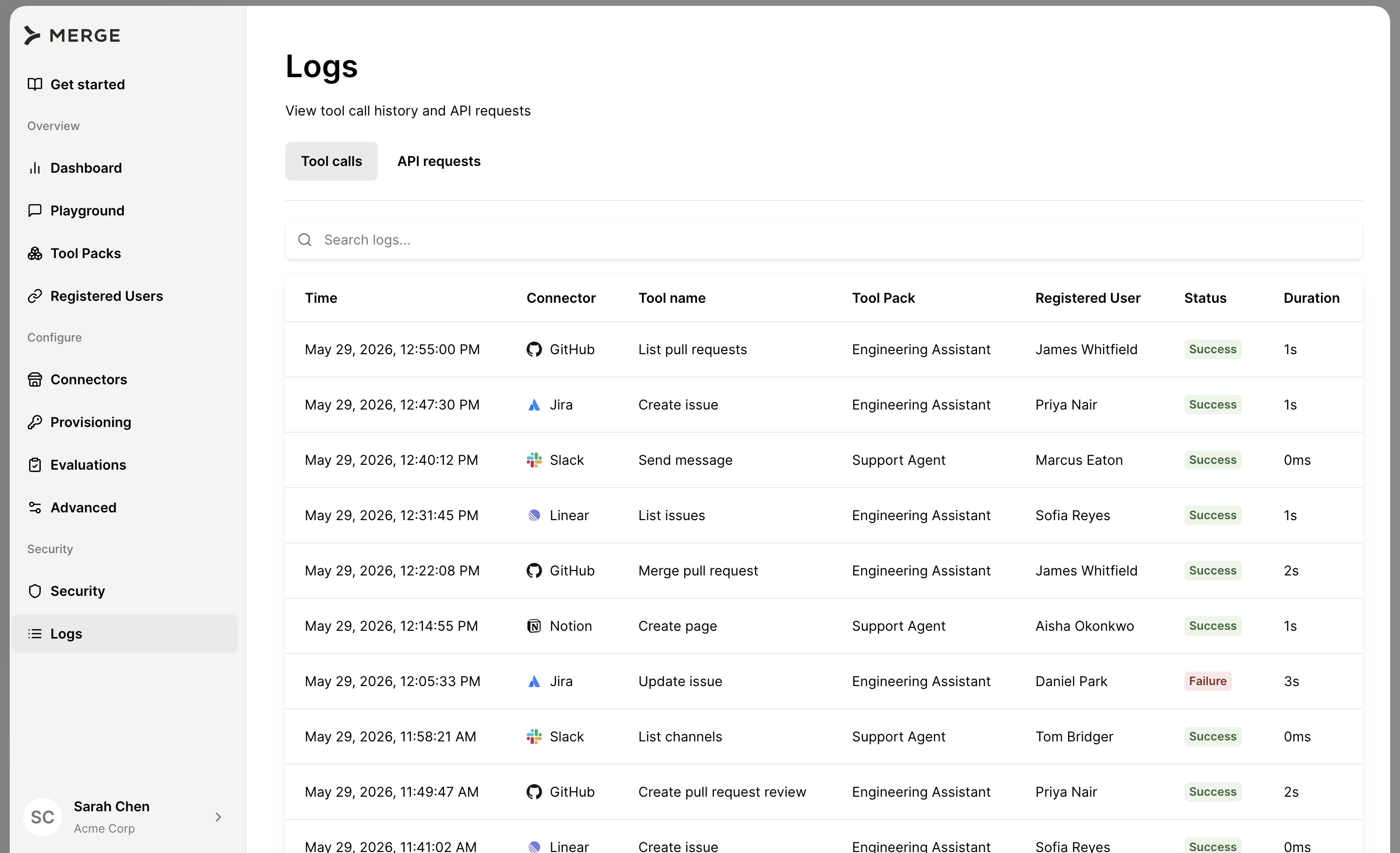This screenshot has width=1400, height=853.
Task: Click the Merge pull request tool name
Action: (x=698, y=570)
